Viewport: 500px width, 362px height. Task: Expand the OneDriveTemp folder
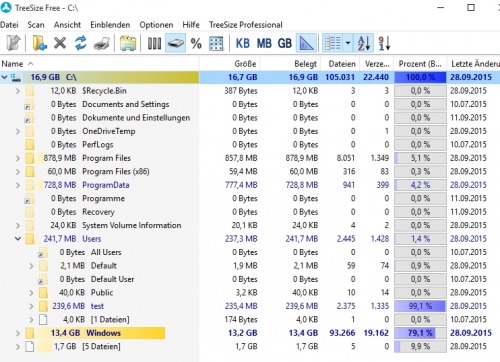pyautogui.click(x=18, y=131)
